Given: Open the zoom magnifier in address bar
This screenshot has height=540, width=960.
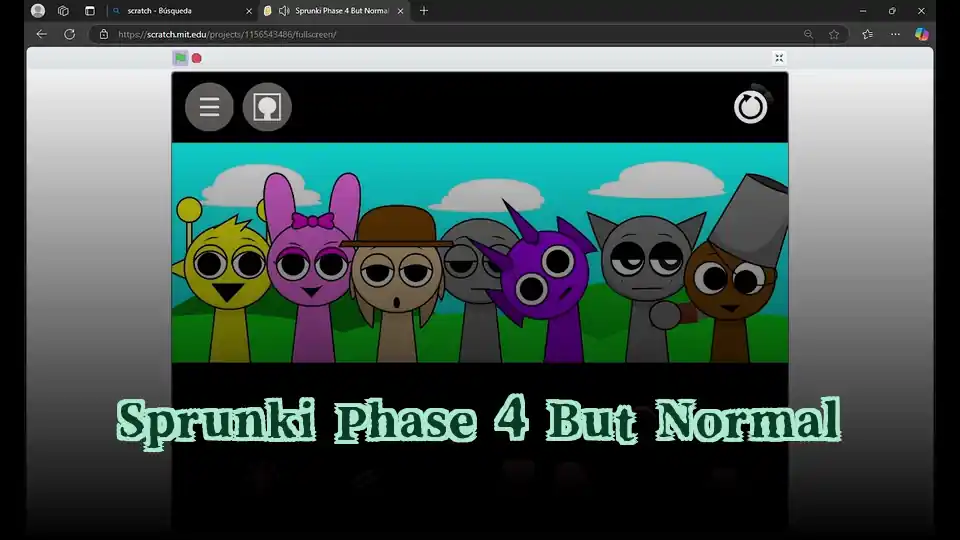Looking at the screenshot, I should [x=808, y=34].
